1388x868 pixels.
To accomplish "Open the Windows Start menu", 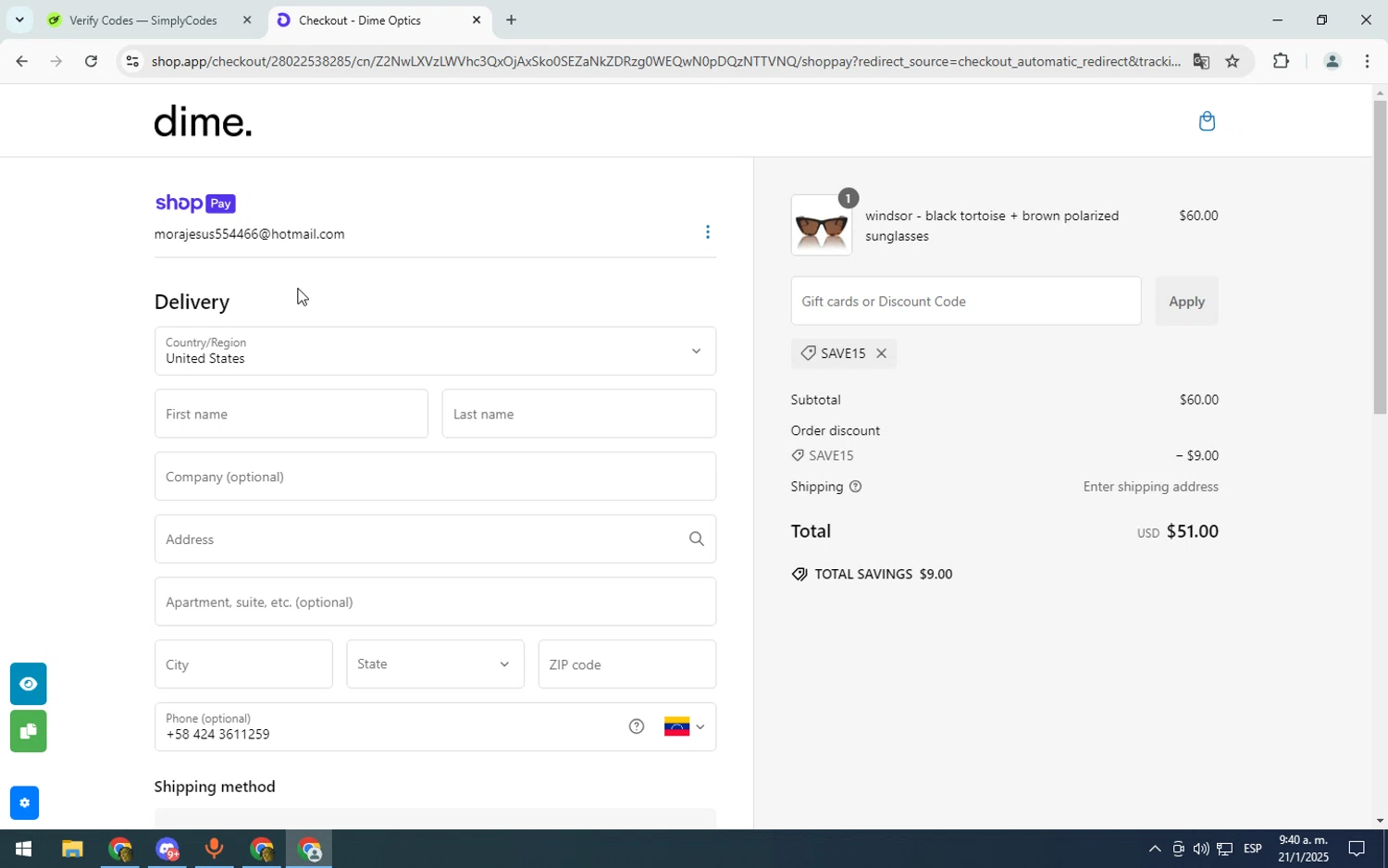I will [23, 849].
